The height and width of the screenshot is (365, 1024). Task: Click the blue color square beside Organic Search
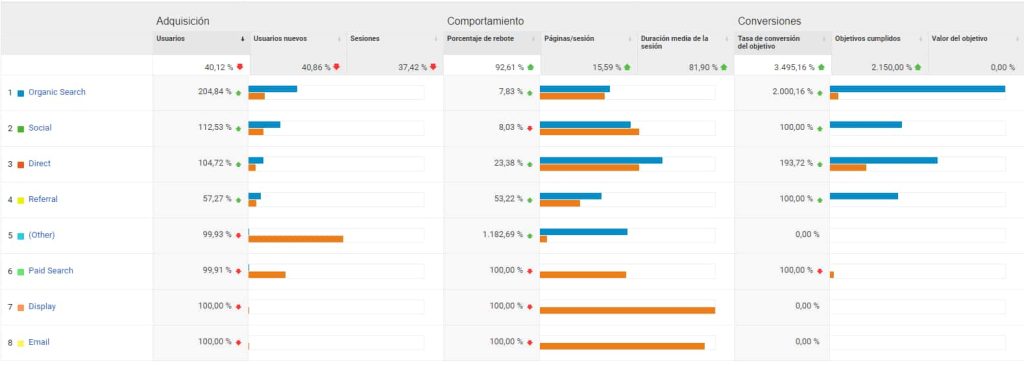coord(21,93)
